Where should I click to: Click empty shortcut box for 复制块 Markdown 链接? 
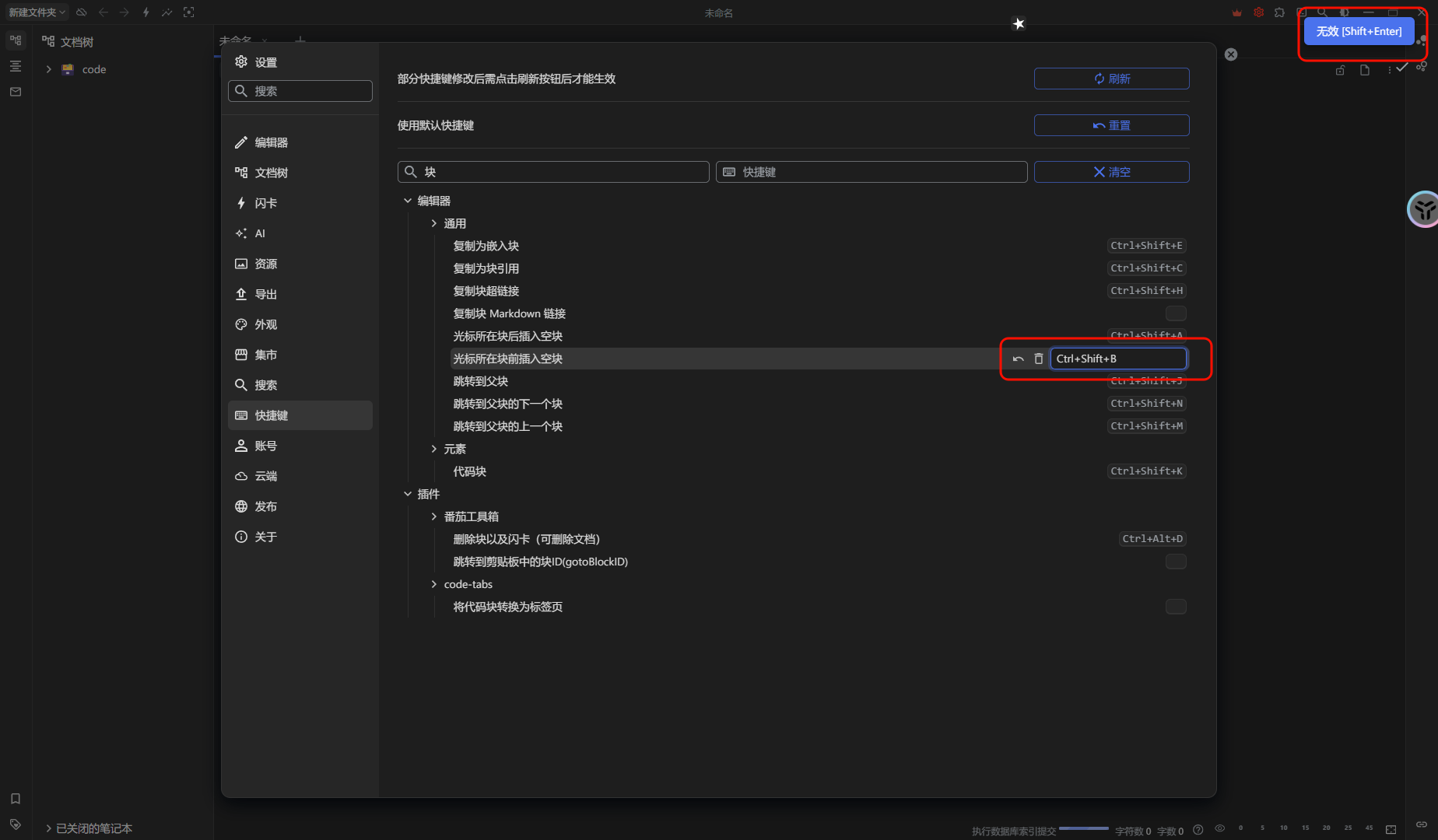tap(1176, 313)
